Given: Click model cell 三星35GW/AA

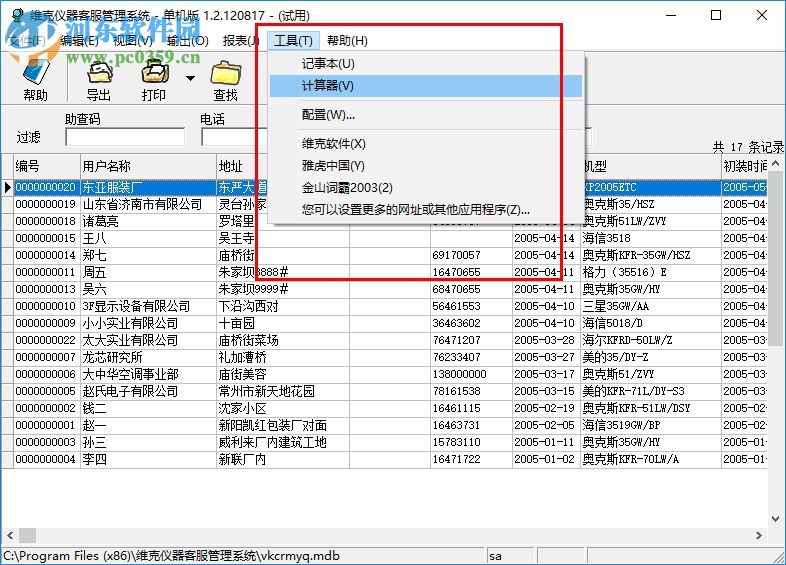Looking at the screenshot, I should 651,306.
